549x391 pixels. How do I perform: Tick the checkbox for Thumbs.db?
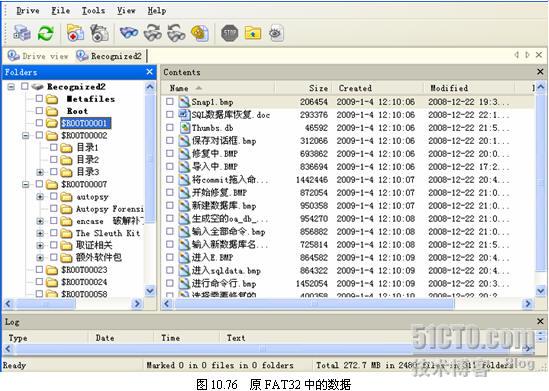coord(170,127)
